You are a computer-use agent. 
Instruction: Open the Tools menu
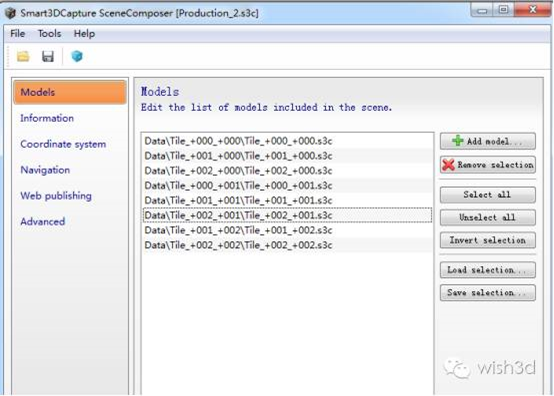(x=49, y=34)
